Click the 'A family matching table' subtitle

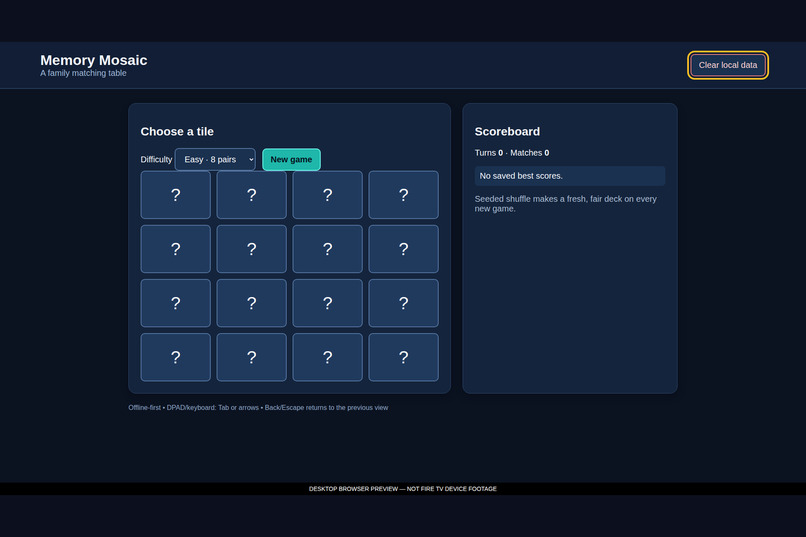[83, 73]
